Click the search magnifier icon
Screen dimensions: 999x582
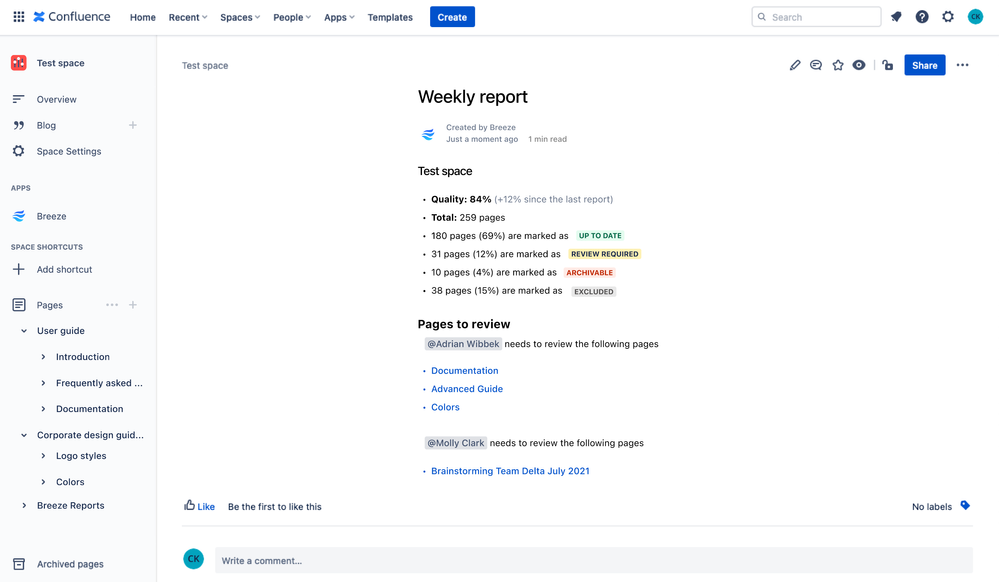point(761,17)
